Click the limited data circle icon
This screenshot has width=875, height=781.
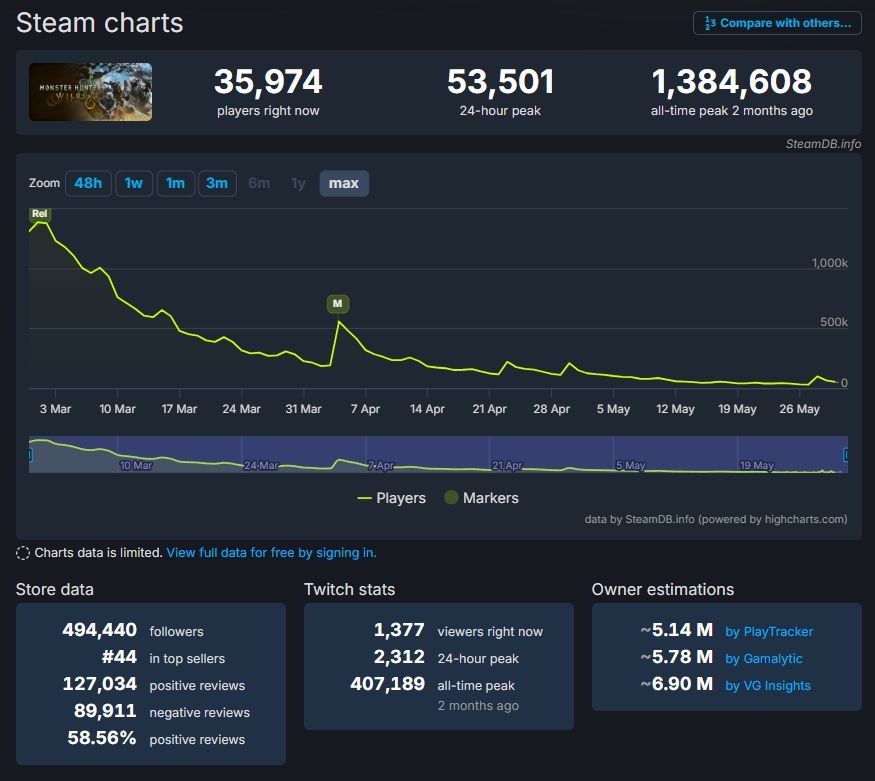[23, 553]
